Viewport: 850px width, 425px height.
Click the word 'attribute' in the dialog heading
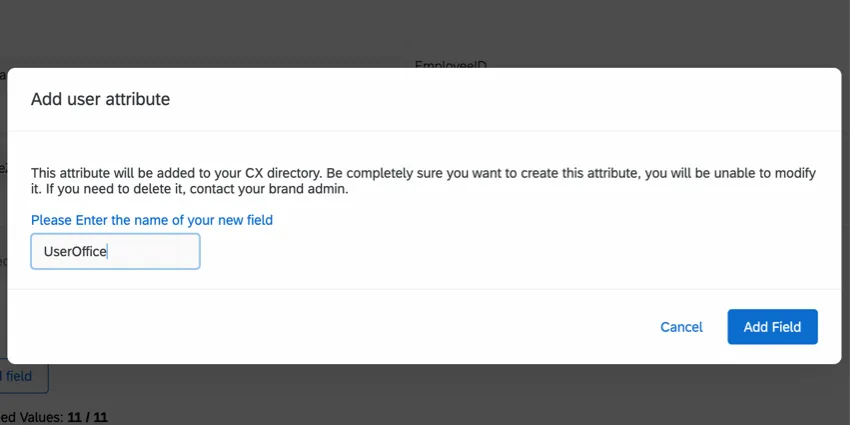click(x=140, y=99)
